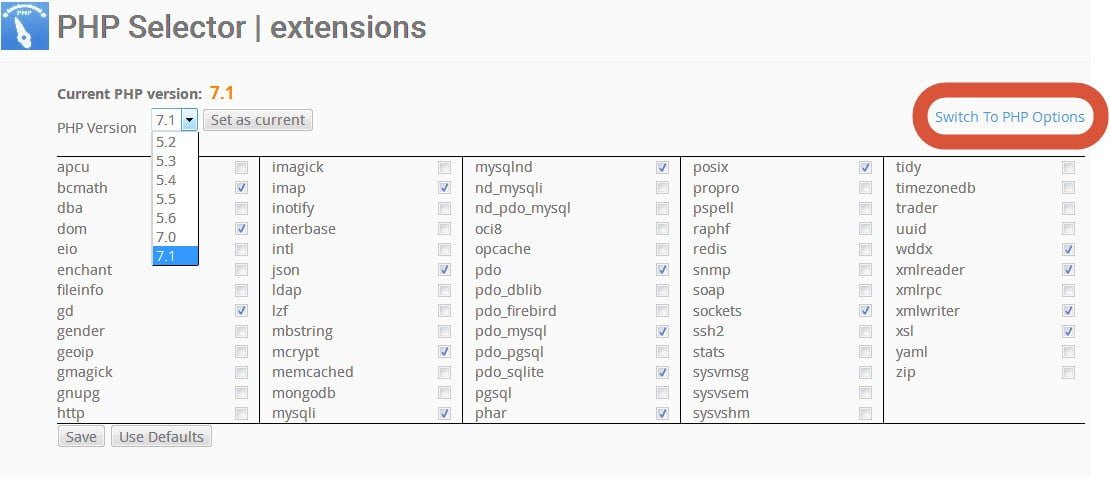Uncheck the xsl extension checkbox

tap(1069, 331)
